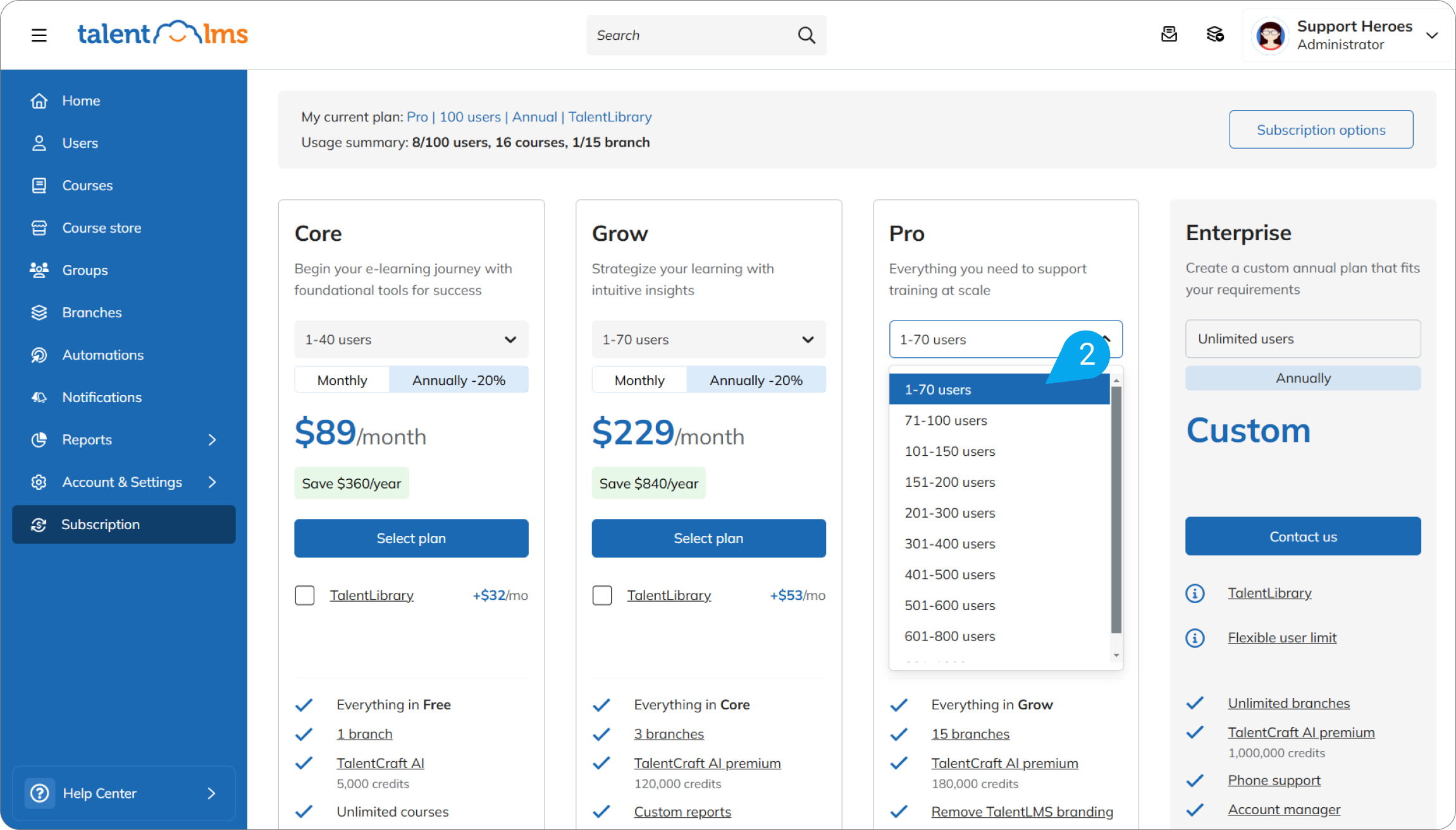Open Grow plan 1-70 users dropdown
This screenshot has height=830, width=1456.
tap(708, 339)
